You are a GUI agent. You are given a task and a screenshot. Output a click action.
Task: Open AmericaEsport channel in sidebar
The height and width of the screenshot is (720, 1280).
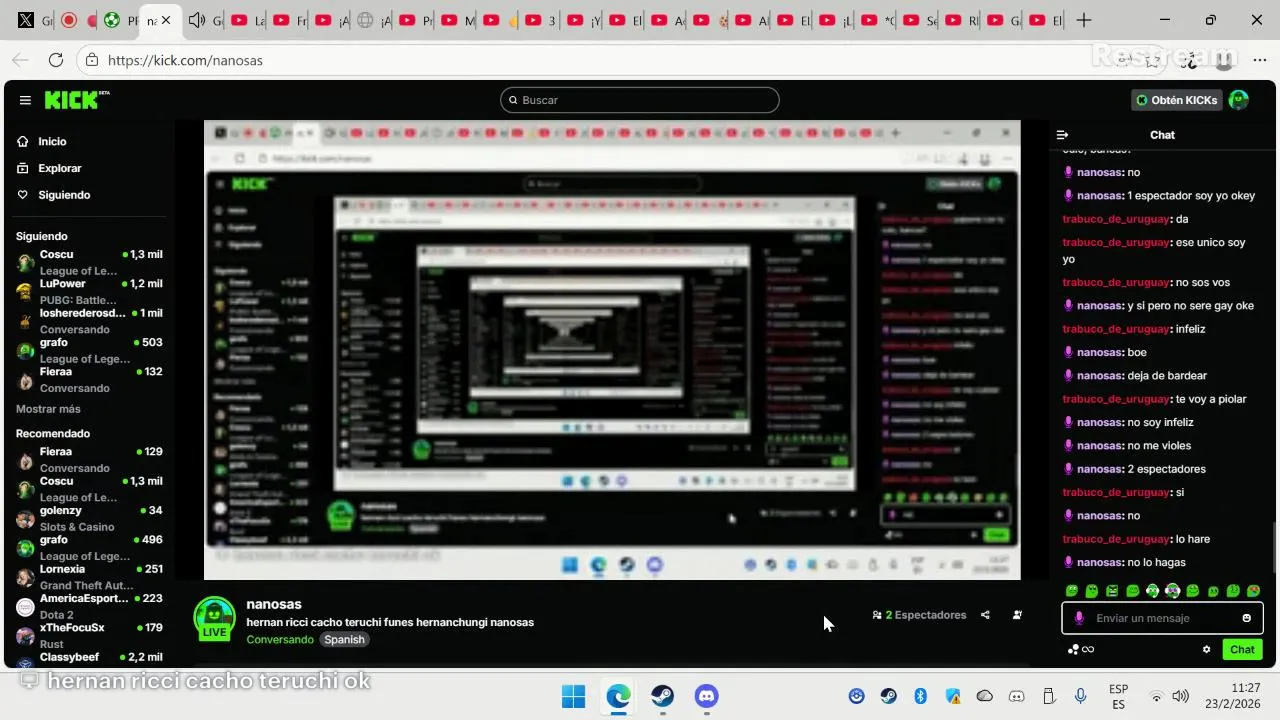89,606
